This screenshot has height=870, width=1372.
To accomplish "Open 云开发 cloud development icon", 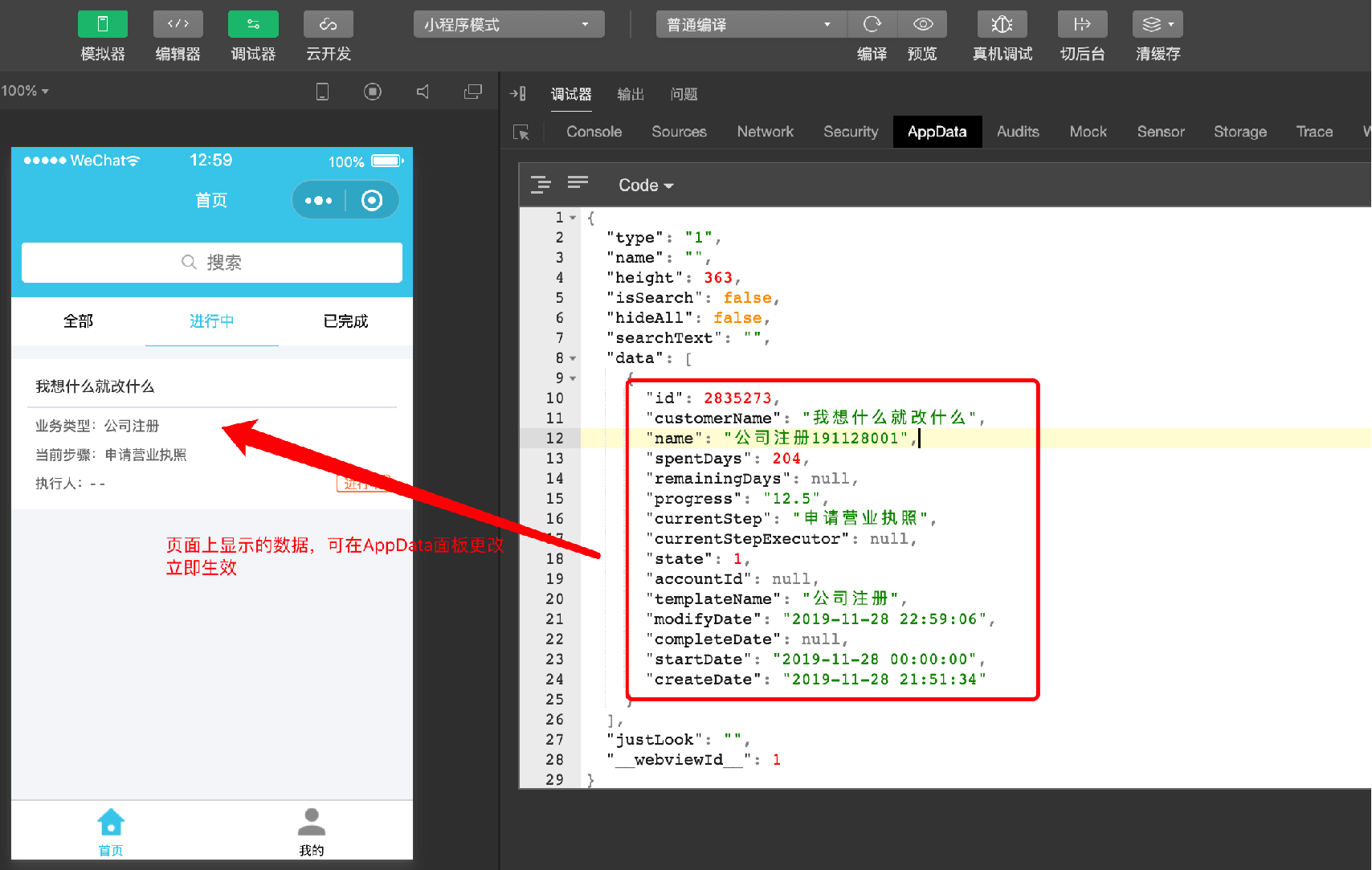I will pyautogui.click(x=329, y=24).
